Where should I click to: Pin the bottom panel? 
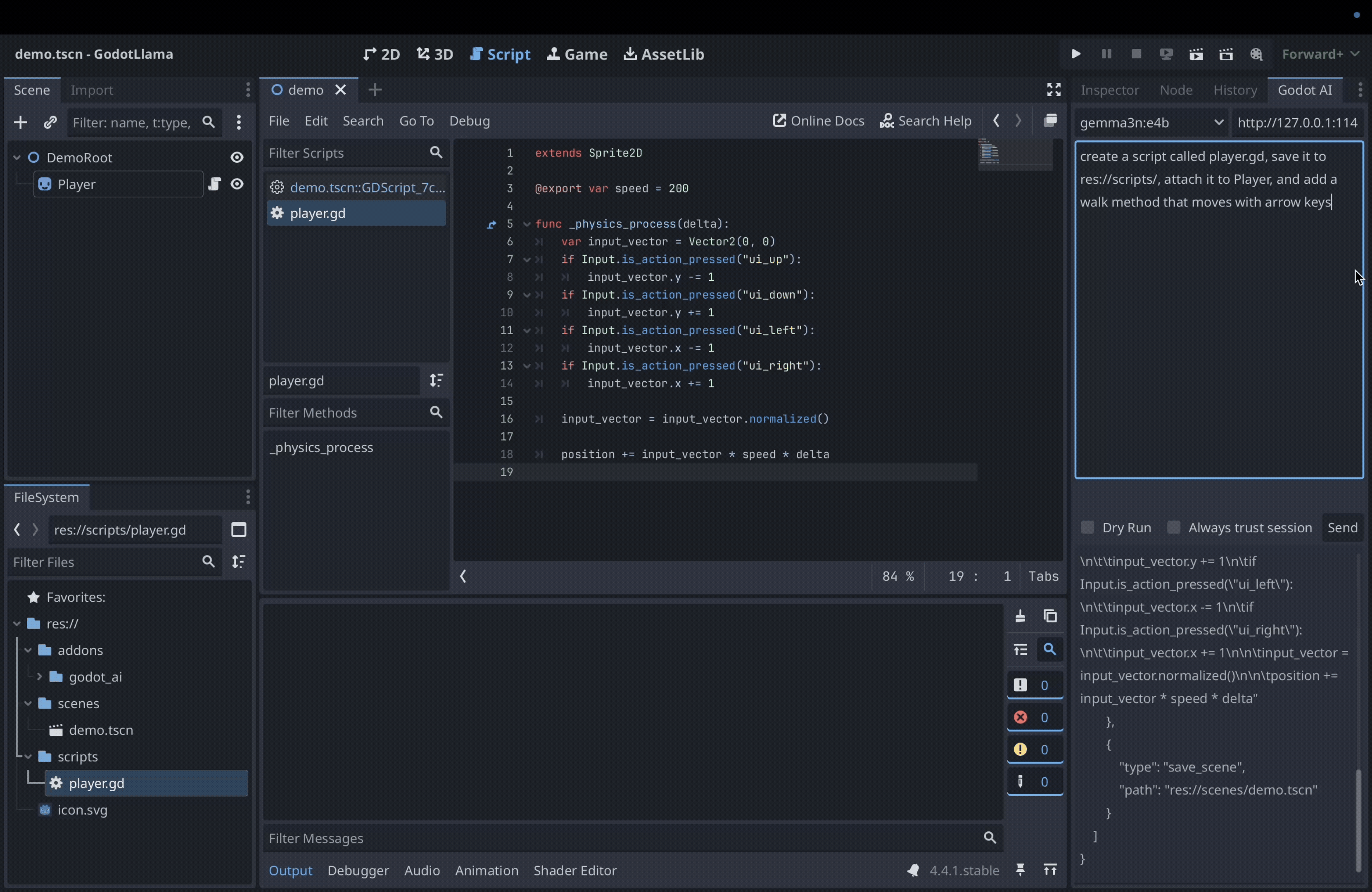tap(1021, 871)
